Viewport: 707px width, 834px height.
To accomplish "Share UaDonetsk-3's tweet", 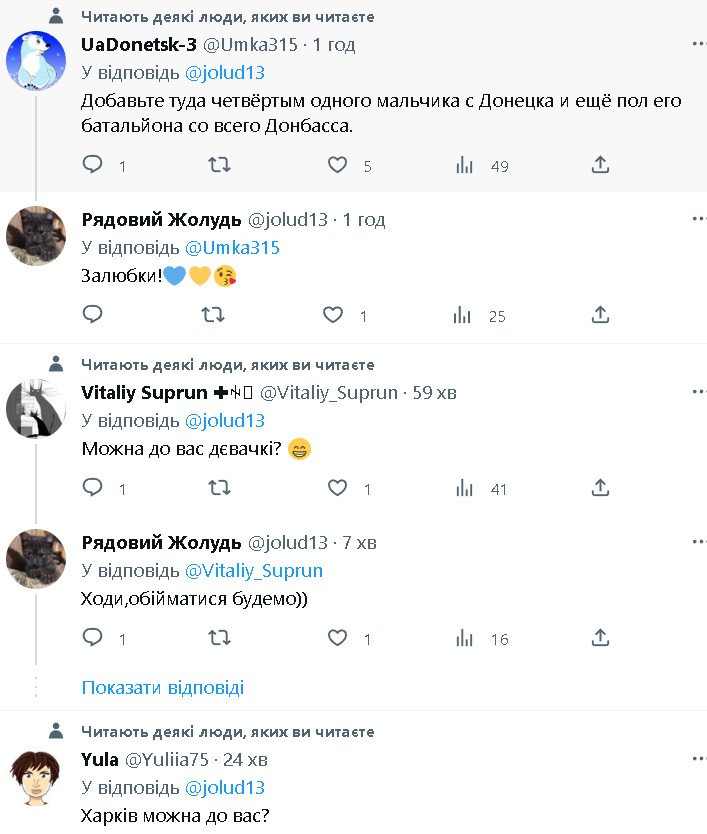I will [600, 165].
